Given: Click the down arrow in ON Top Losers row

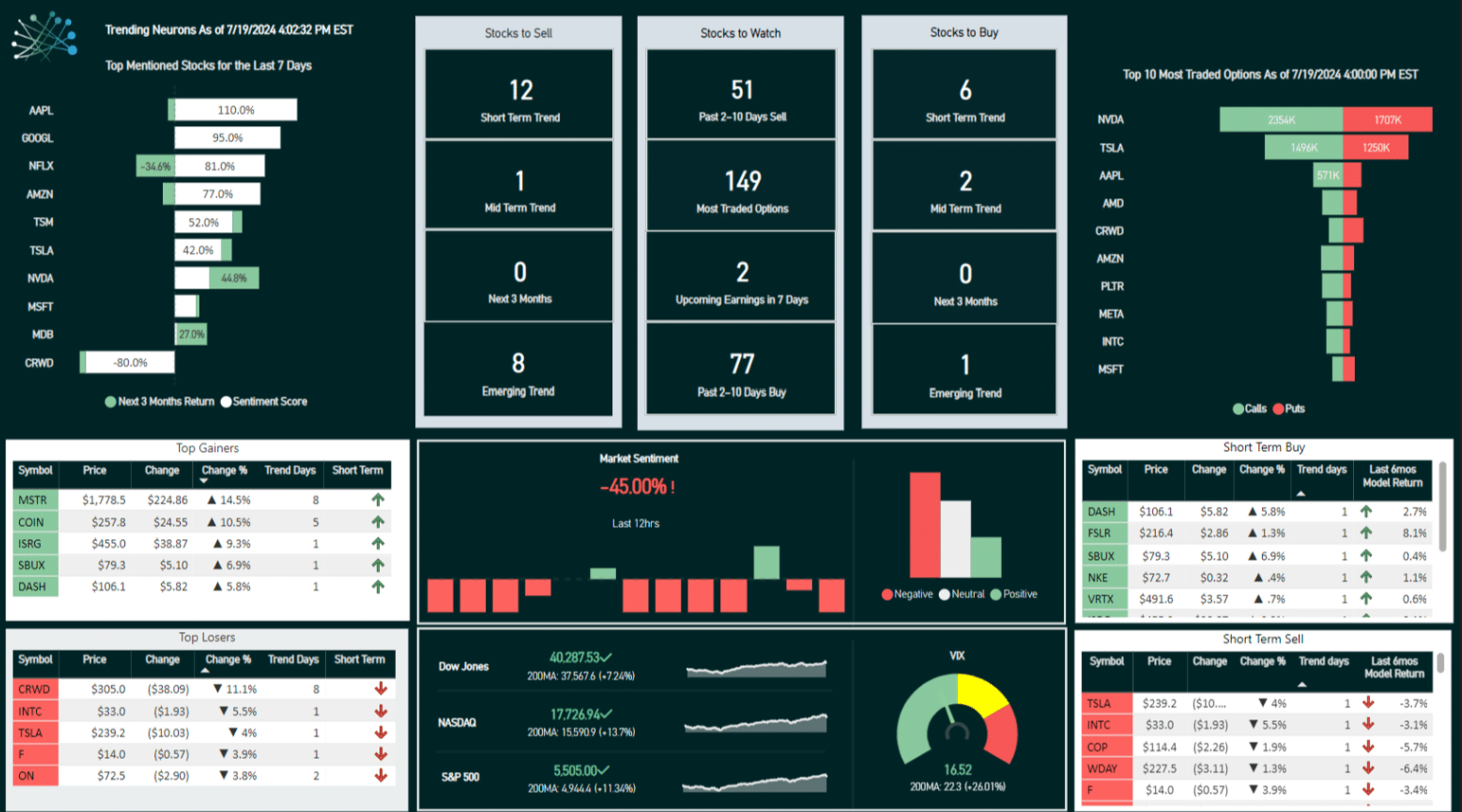Looking at the screenshot, I should (380, 775).
